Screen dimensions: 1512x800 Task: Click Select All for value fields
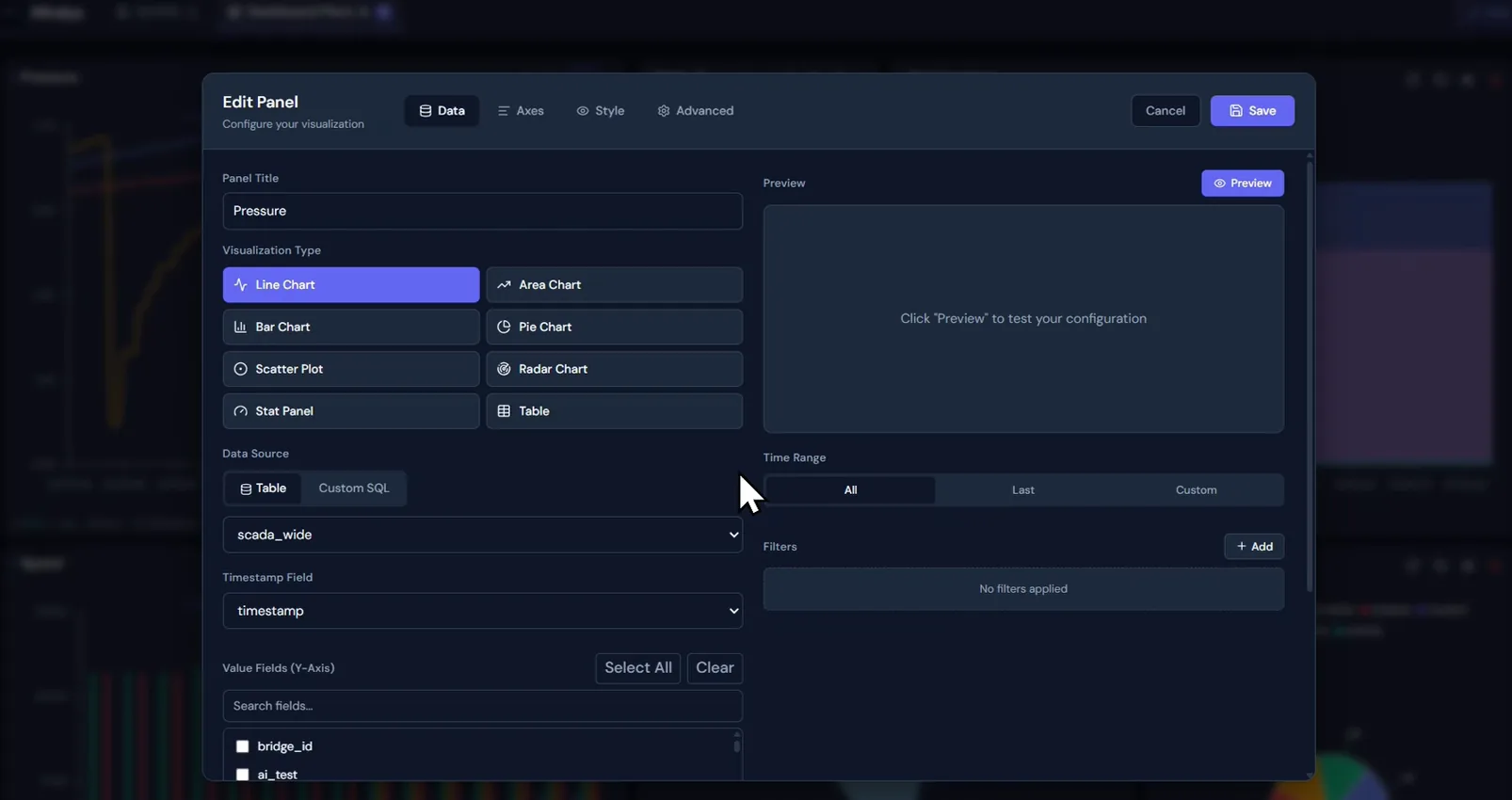click(638, 668)
